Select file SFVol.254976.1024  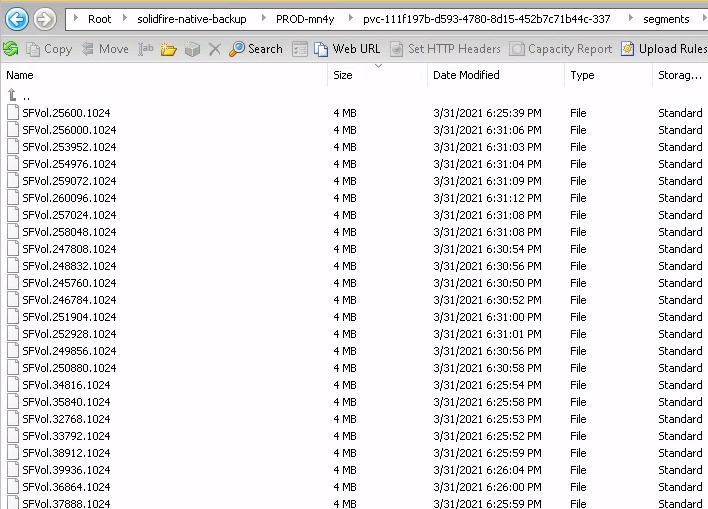69,164
